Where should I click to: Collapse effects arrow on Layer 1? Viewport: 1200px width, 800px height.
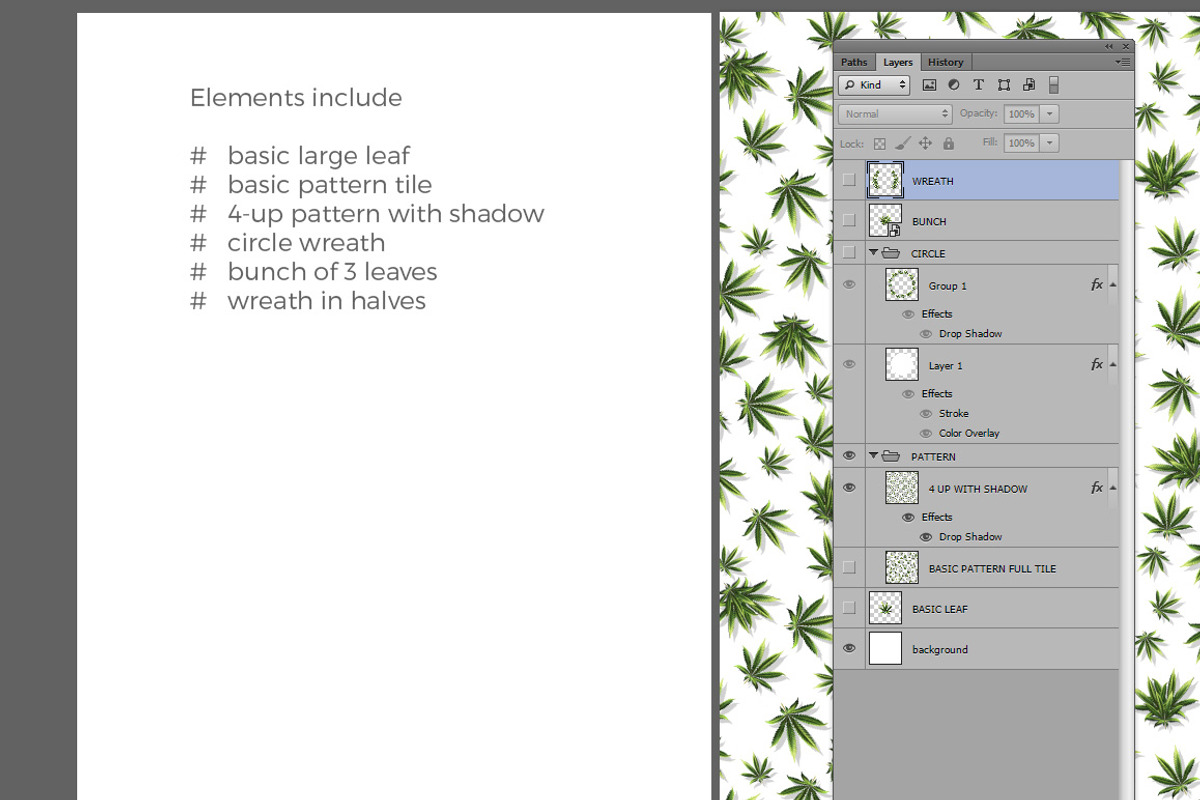(x=1113, y=365)
